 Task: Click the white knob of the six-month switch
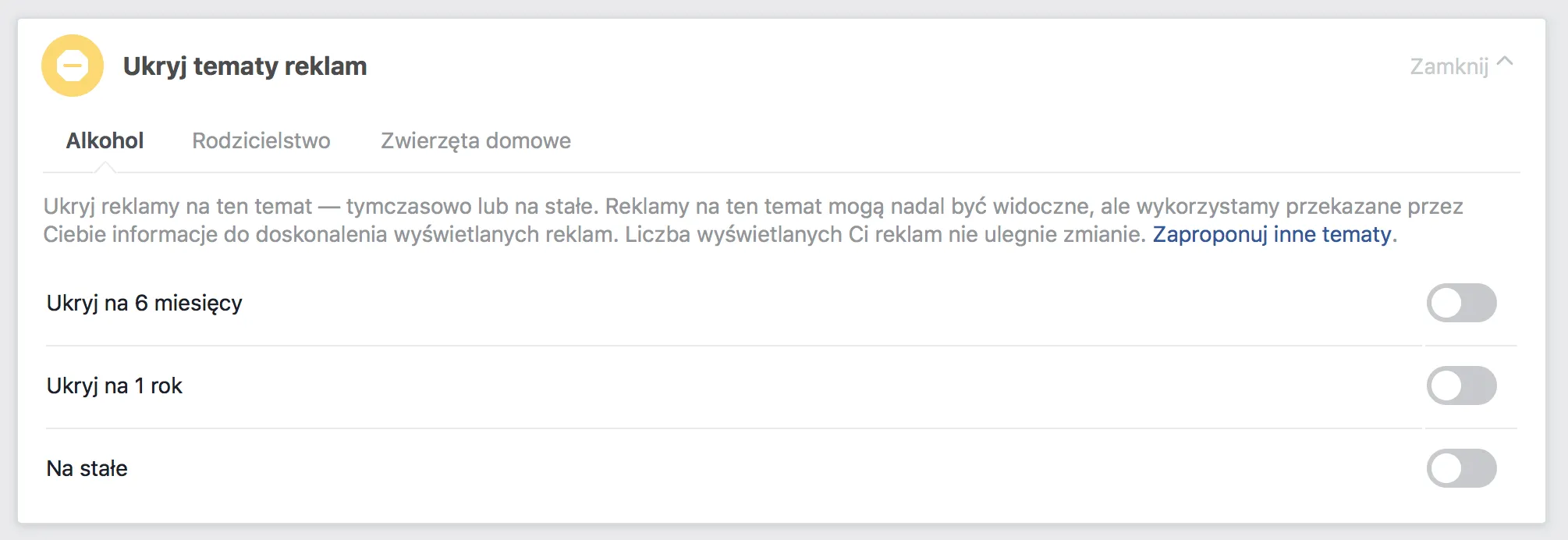point(1446,303)
